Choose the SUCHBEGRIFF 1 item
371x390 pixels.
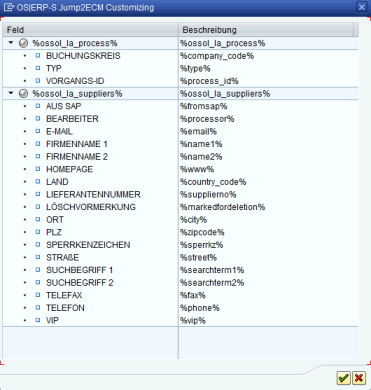[79, 270]
